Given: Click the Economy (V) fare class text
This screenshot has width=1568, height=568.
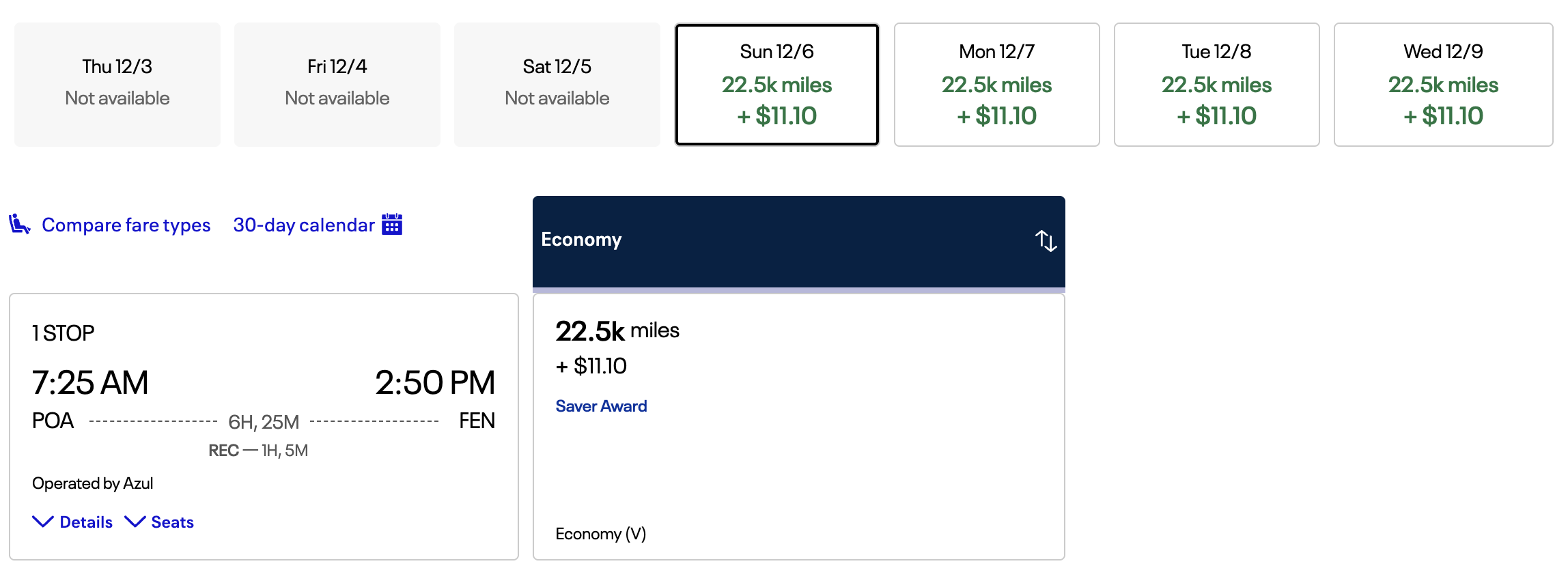Looking at the screenshot, I should (x=601, y=534).
